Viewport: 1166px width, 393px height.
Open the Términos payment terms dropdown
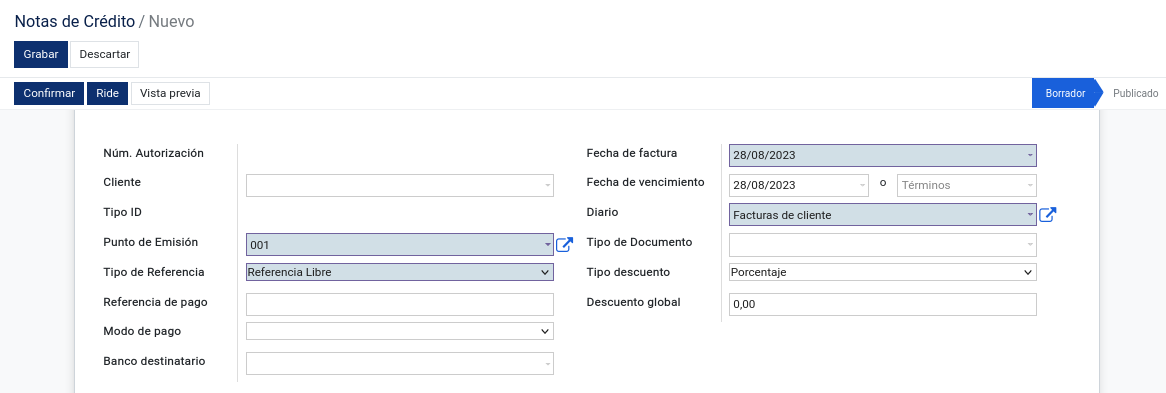pyautogui.click(x=967, y=185)
